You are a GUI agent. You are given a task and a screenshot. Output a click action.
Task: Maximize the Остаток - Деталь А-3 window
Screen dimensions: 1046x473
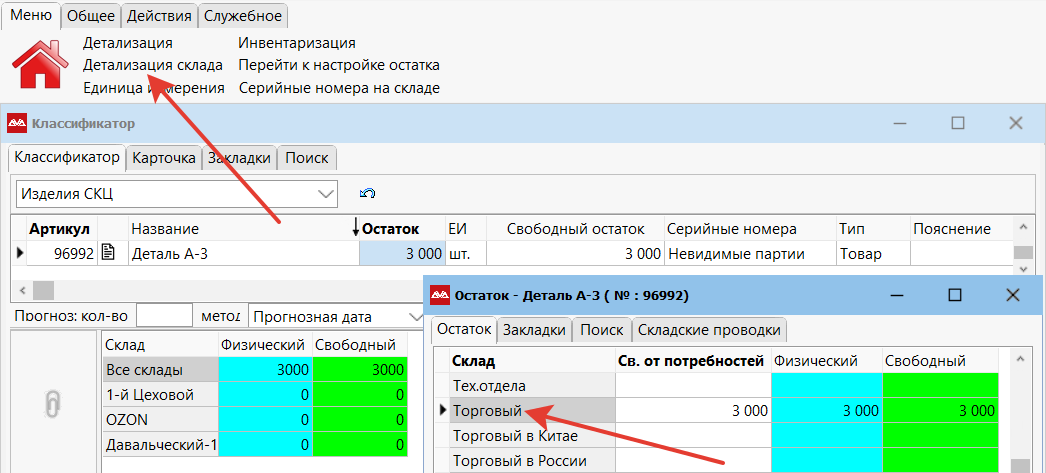[x=955, y=295]
